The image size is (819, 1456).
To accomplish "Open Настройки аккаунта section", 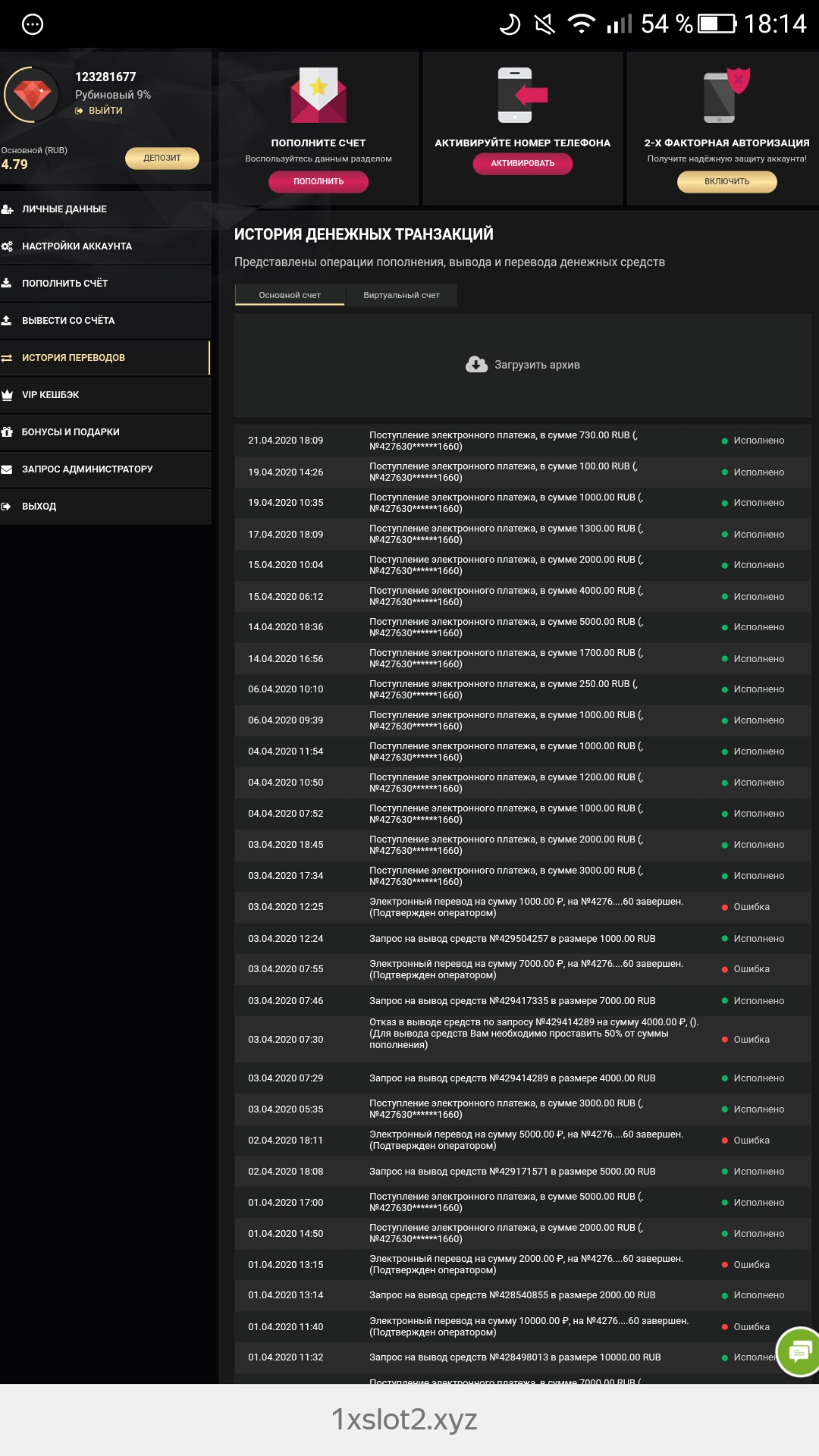I will [77, 246].
